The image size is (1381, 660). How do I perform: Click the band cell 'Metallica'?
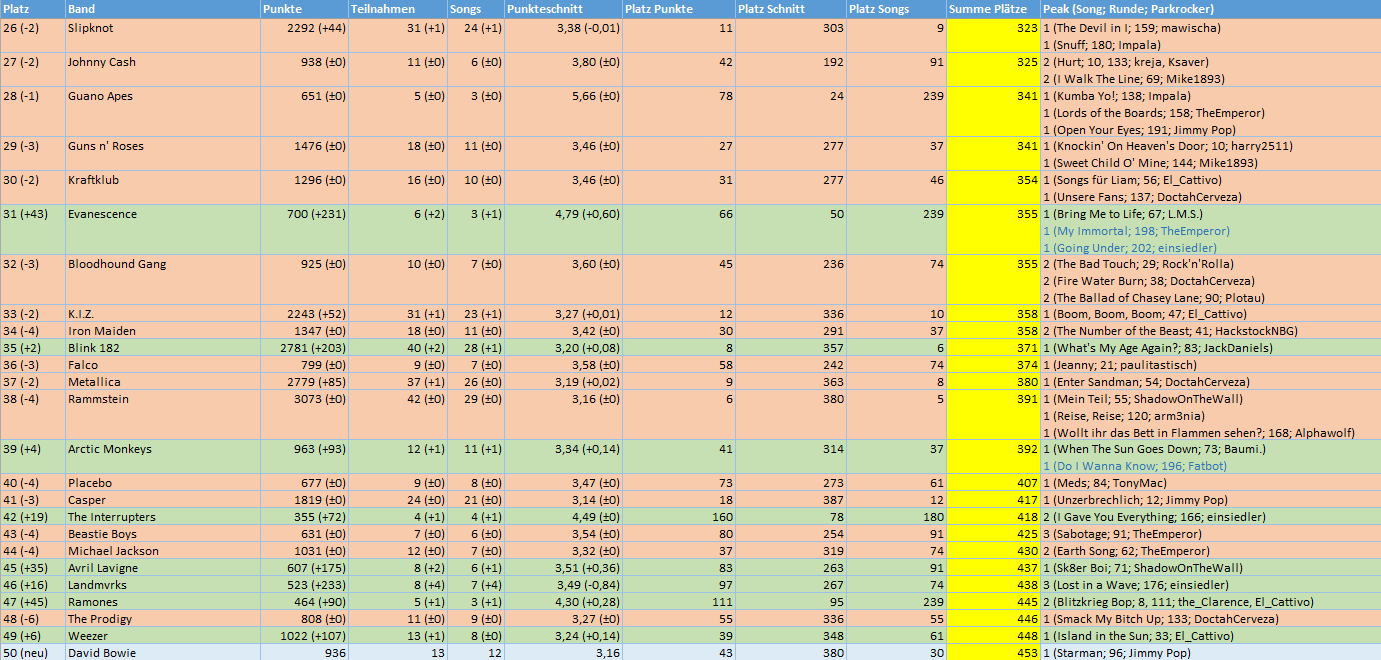[x=162, y=382]
